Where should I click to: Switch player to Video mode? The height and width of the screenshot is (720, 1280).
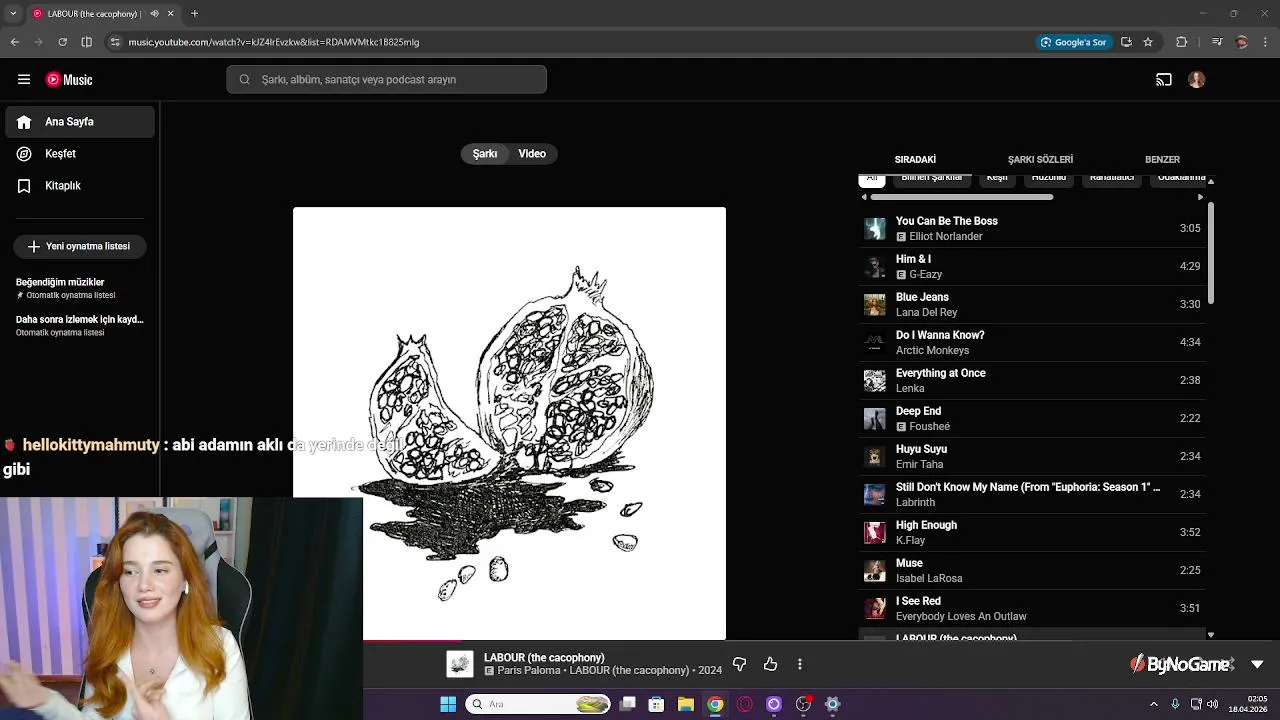[x=532, y=154]
